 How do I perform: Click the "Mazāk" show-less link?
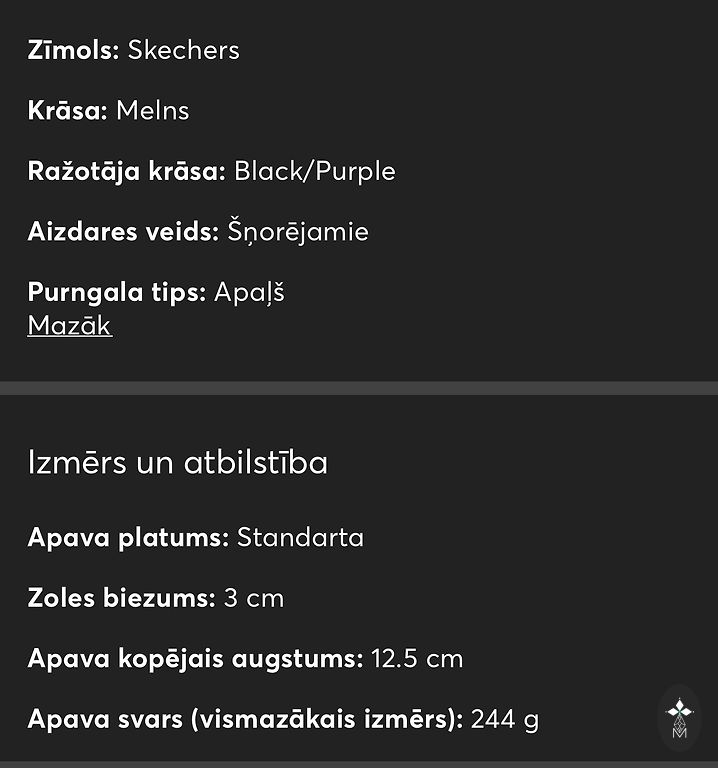point(69,326)
